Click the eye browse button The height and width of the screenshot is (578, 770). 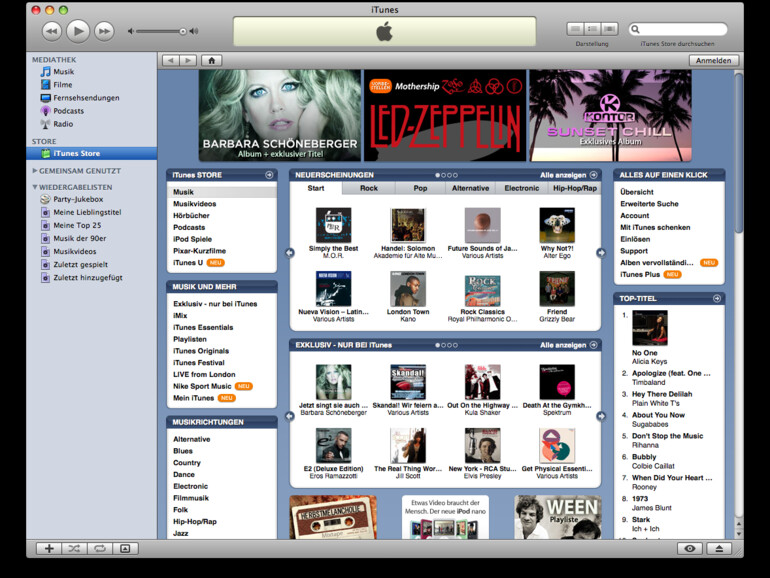[x=689, y=549]
